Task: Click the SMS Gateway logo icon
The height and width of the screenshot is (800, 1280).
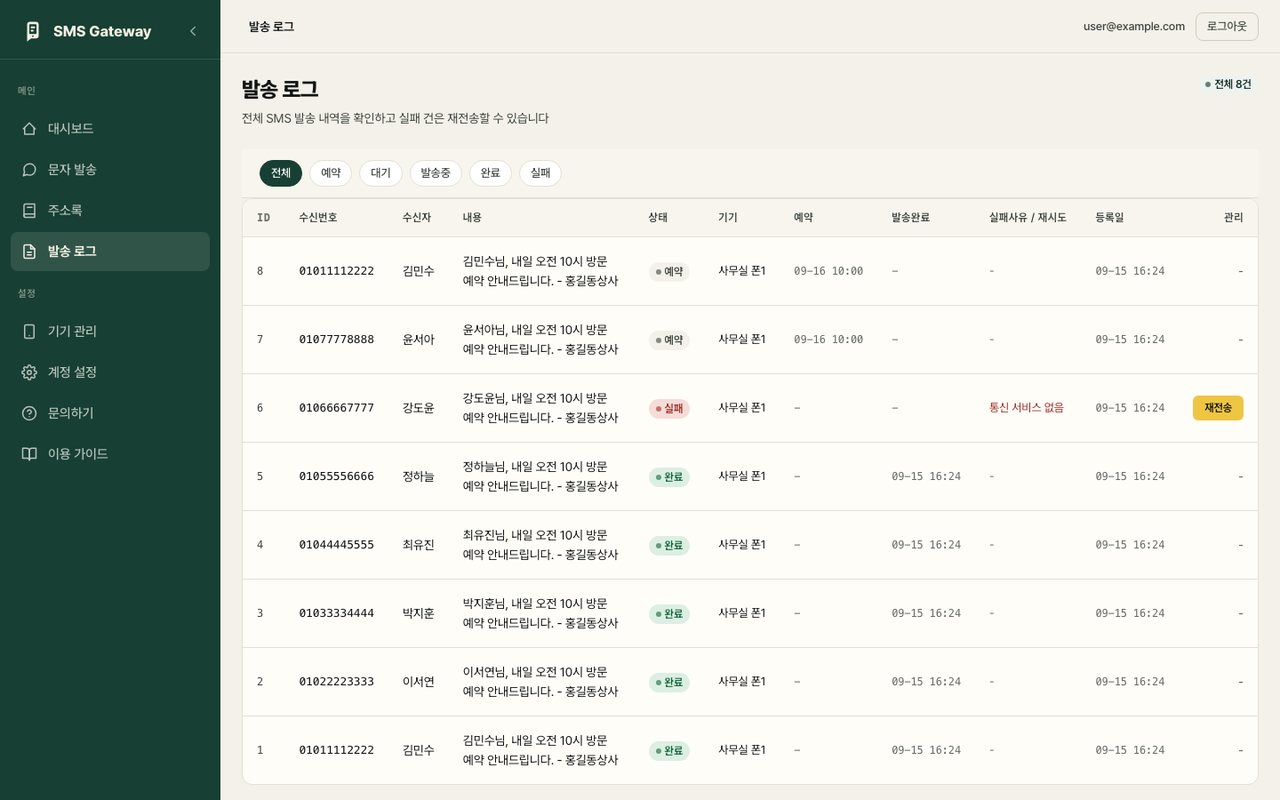Action: [32, 31]
